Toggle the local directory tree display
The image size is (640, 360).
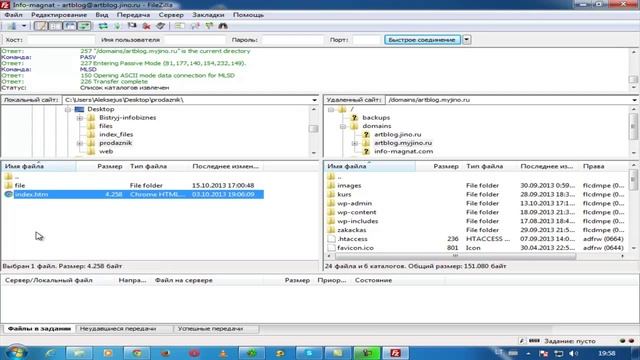tap(55, 26)
